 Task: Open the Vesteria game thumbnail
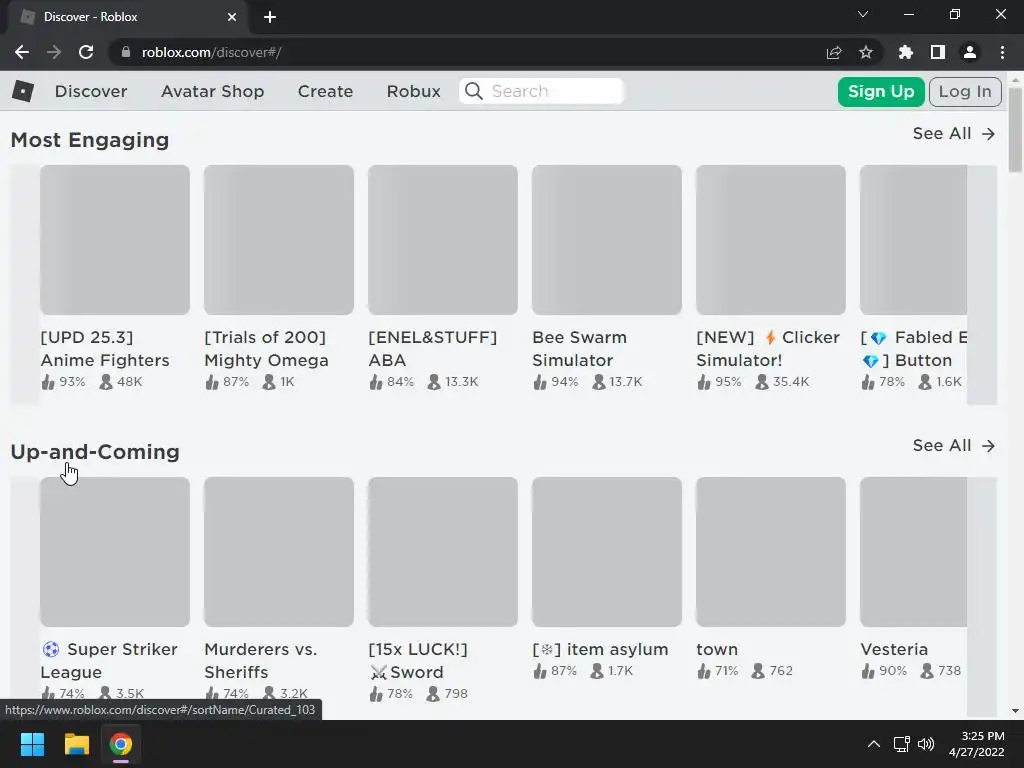[x=913, y=552]
